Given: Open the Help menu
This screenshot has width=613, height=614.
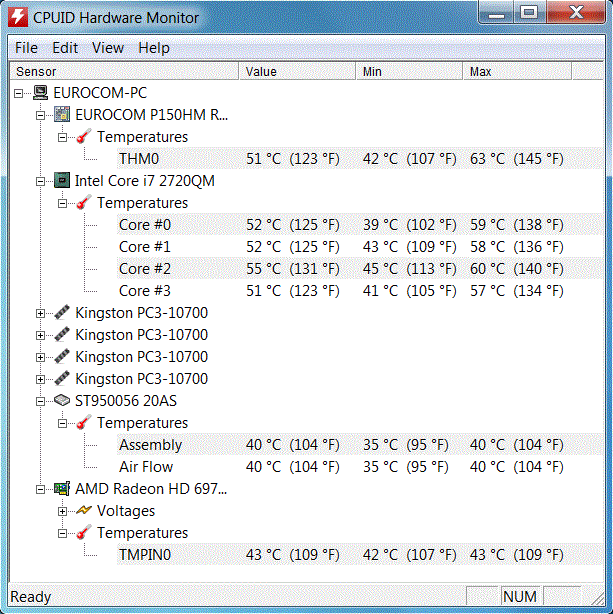Looking at the screenshot, I should tap(154, 48).
